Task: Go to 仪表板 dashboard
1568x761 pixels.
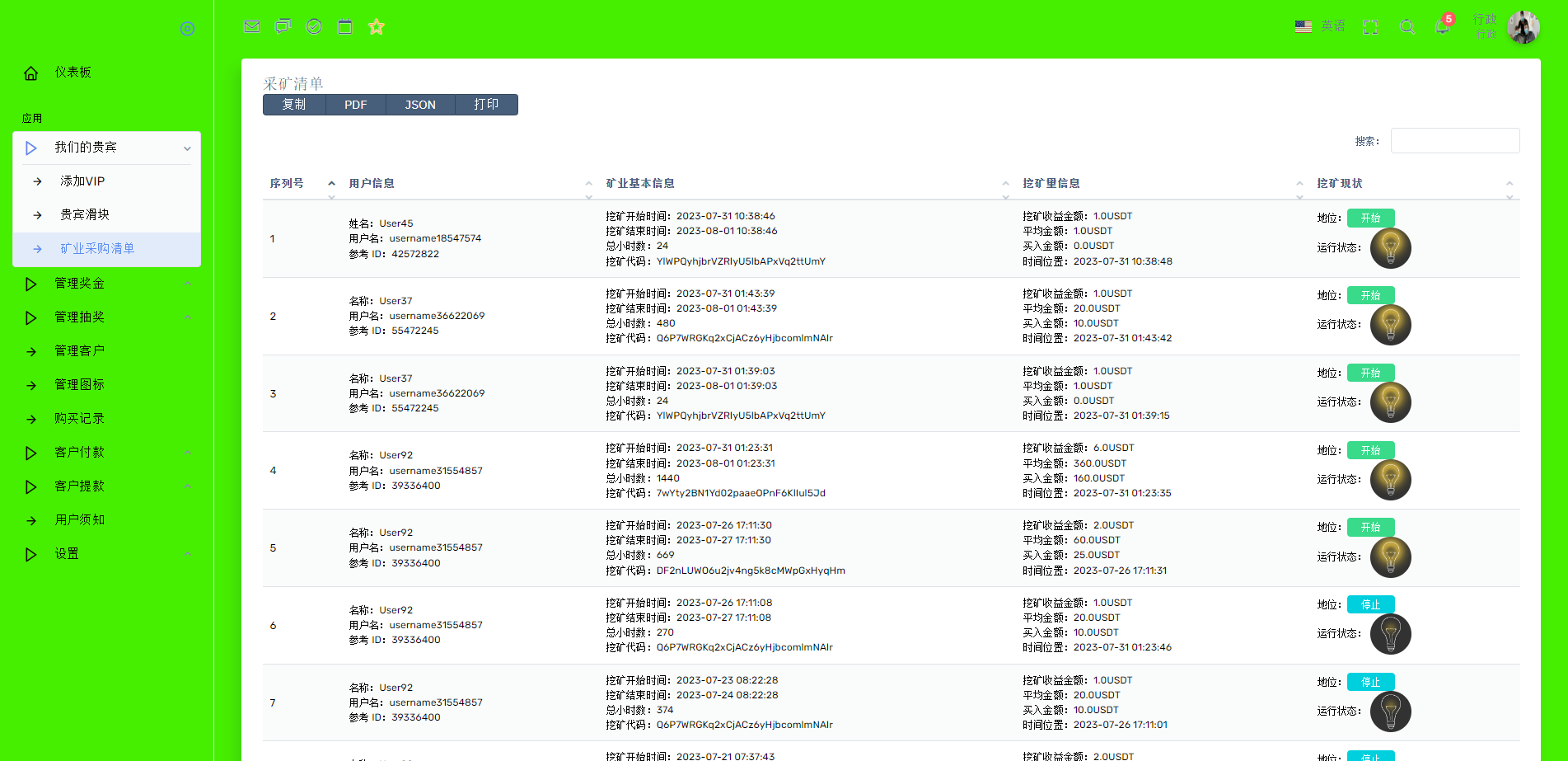Action: [73, 73]
